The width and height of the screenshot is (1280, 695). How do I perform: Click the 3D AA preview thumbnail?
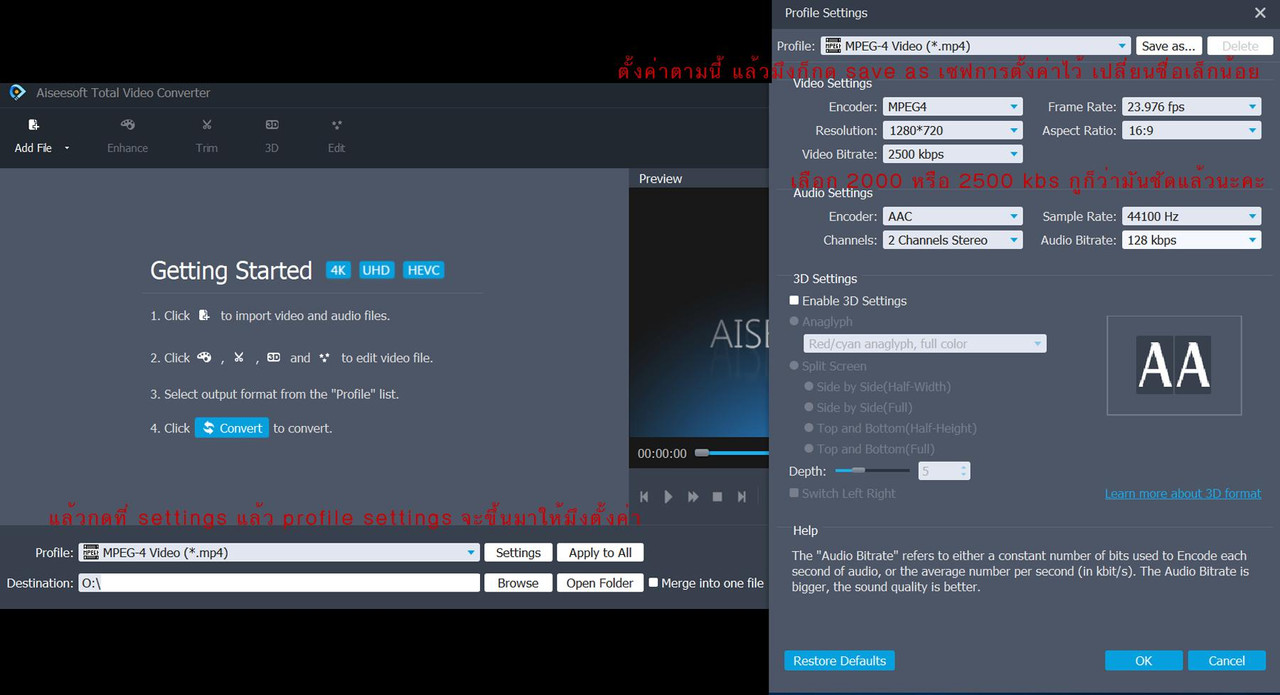click(1174, 365)
